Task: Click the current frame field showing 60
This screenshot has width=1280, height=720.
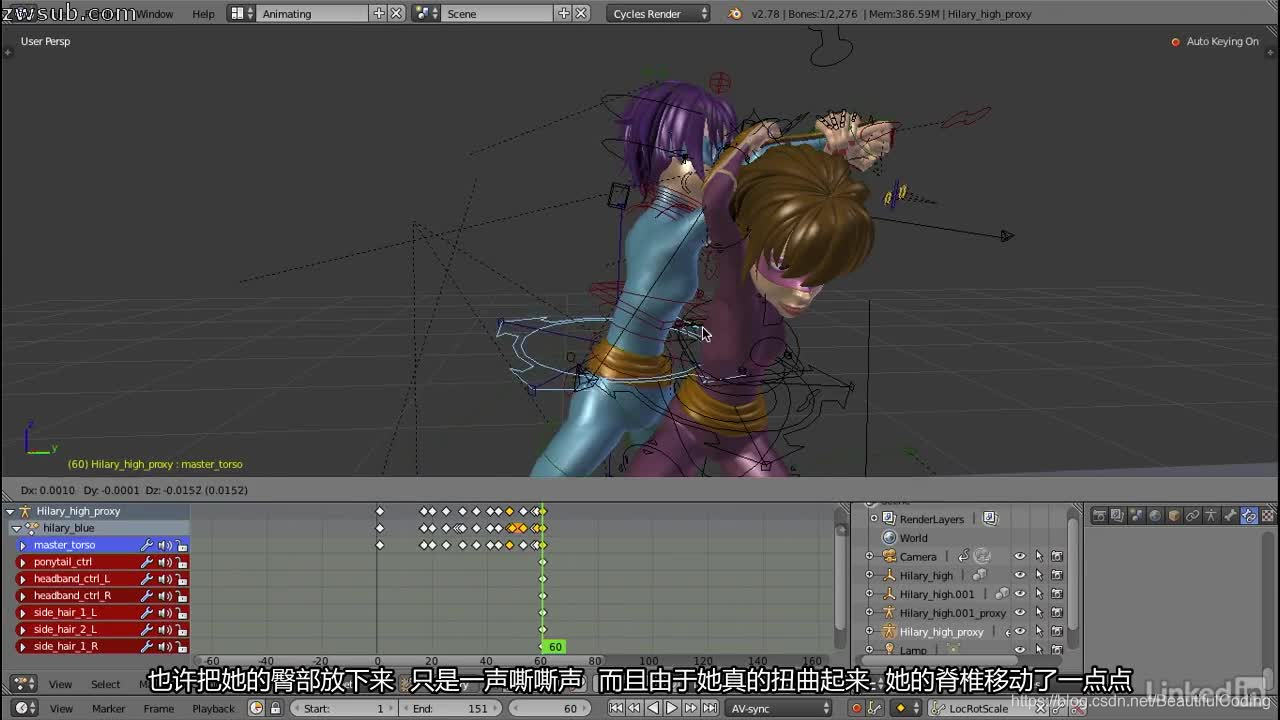Action: pos(550,708)
